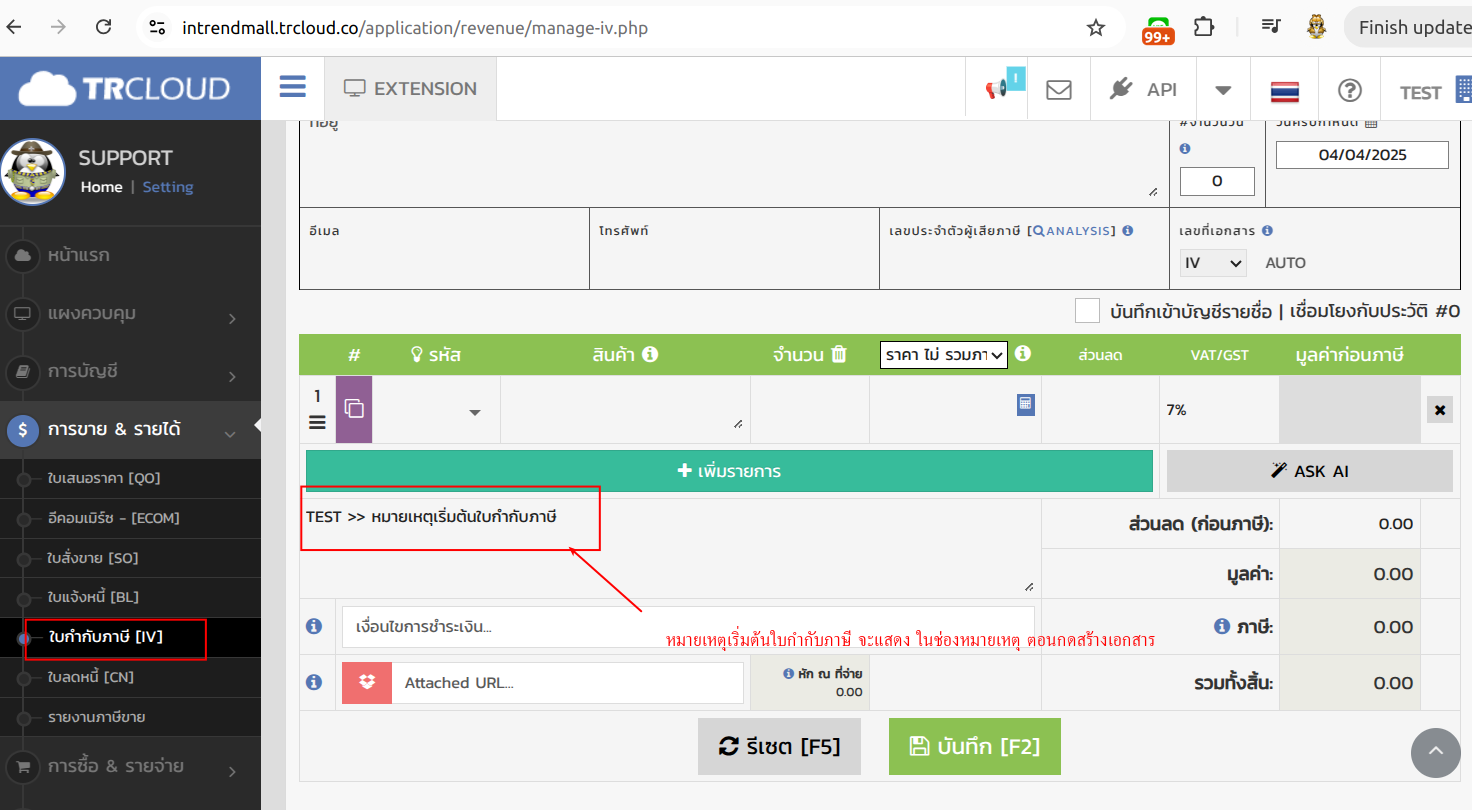Open the hamburger menu icon
The width and height of the screenshot is (1472, 810).
[293, 87]
